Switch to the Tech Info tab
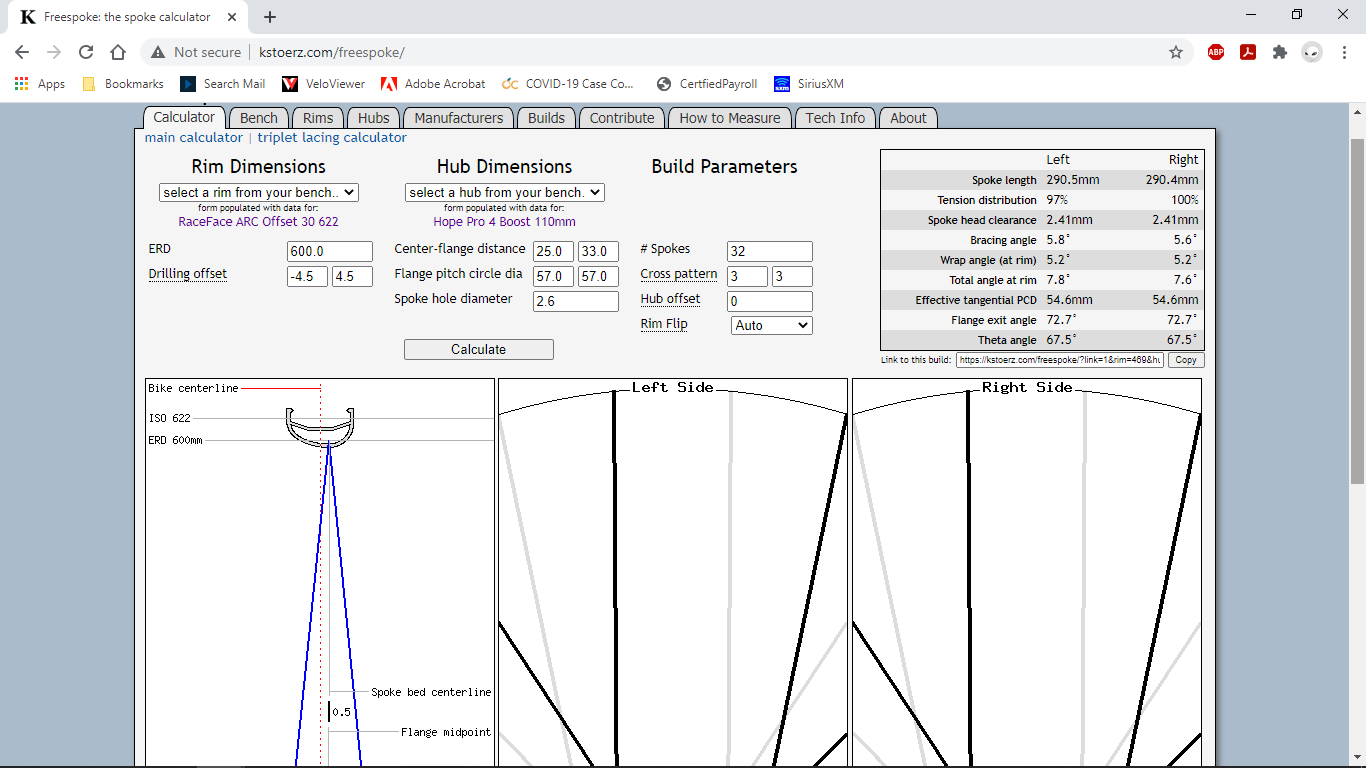Screen dimensions: 1366x768 (x=836, y=117)
